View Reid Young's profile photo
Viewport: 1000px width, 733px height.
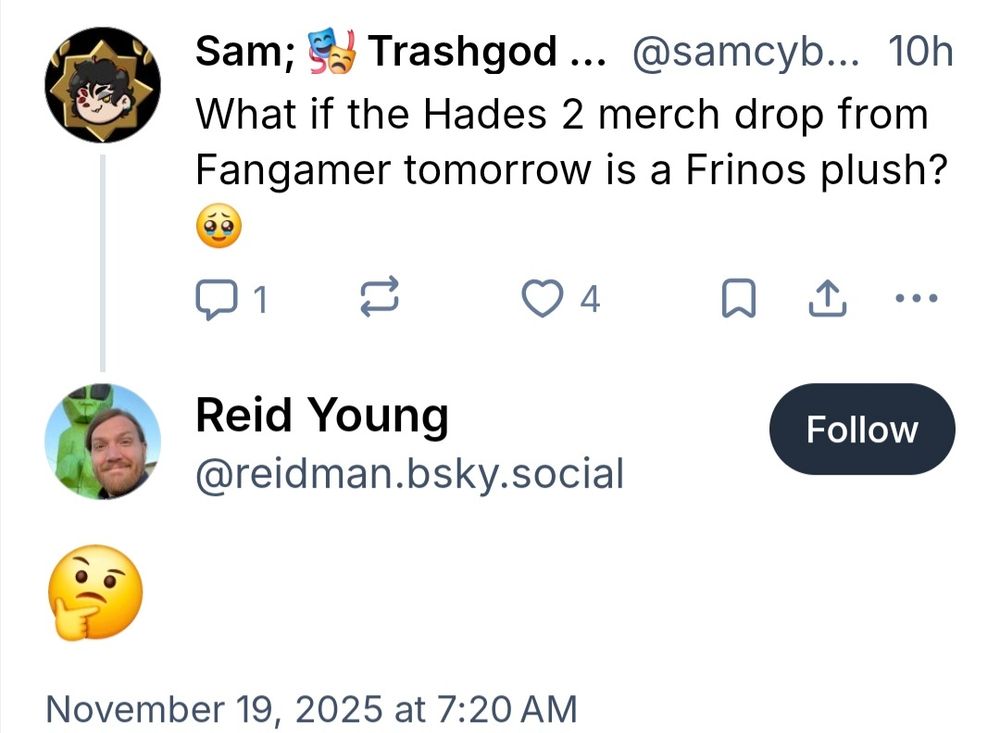pyautogui.click(x=102, y=441)
